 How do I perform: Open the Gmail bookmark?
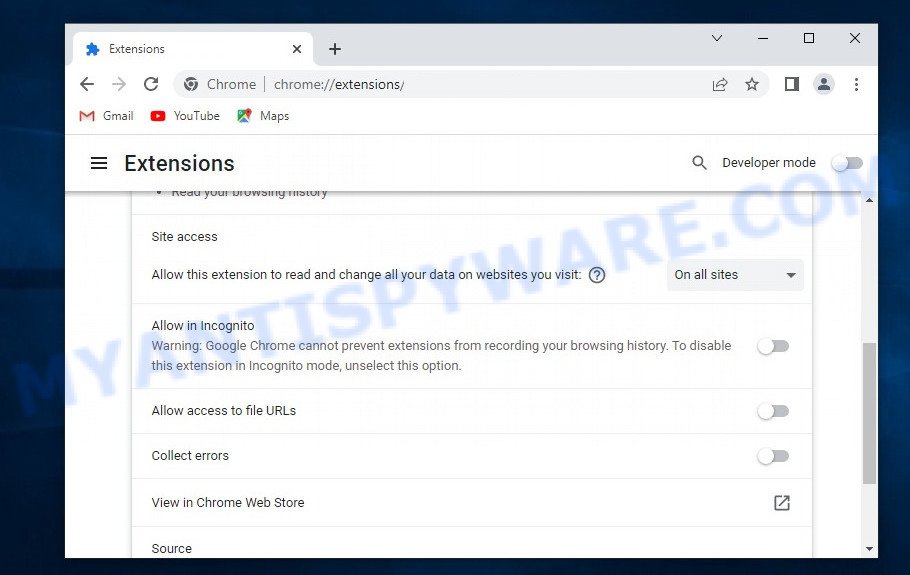(x=106, y=116)
